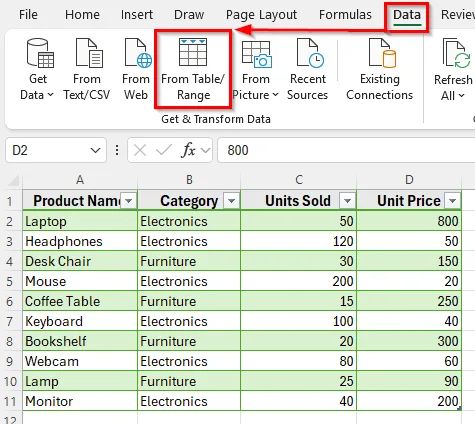Select the Units Sold value 15
Screen dimensions: 475x424
(x=299, y=301)
